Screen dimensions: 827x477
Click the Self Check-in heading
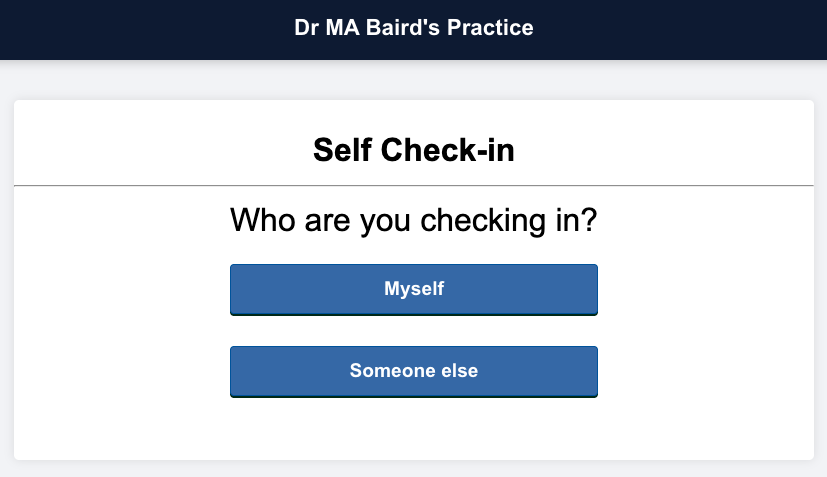[413, 151]
